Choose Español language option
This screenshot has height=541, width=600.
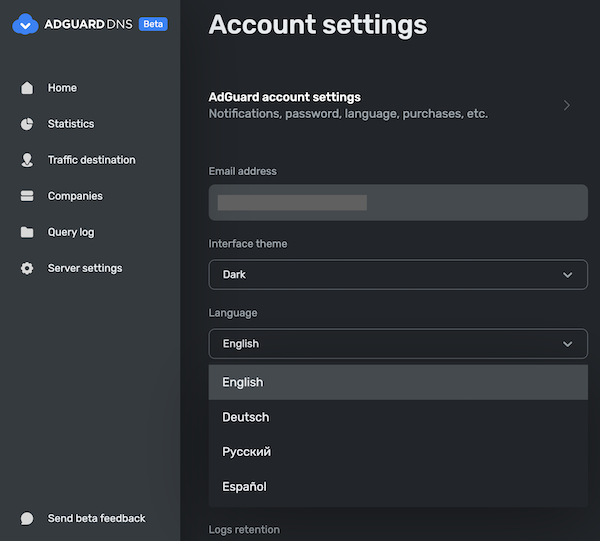click(398, 487)
